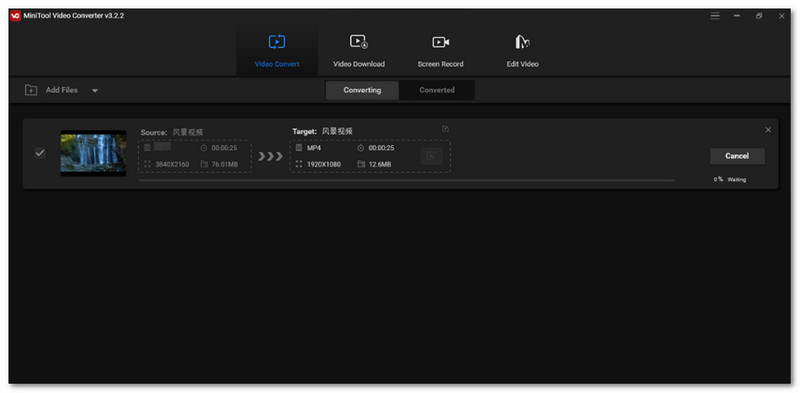This screenshot has height=393, width=800.
Task: Click target resolution 1920X1080
Action: click(323, 164)
